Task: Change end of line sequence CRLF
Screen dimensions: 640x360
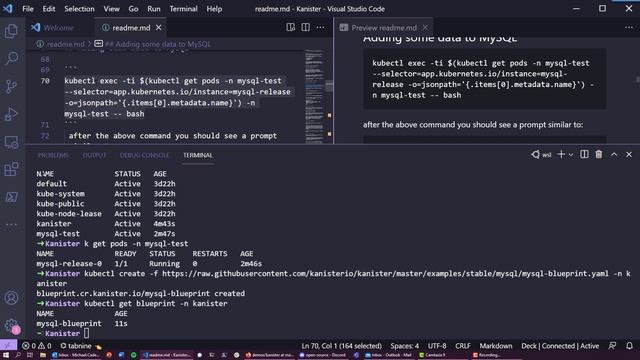Action: point(462,346)
